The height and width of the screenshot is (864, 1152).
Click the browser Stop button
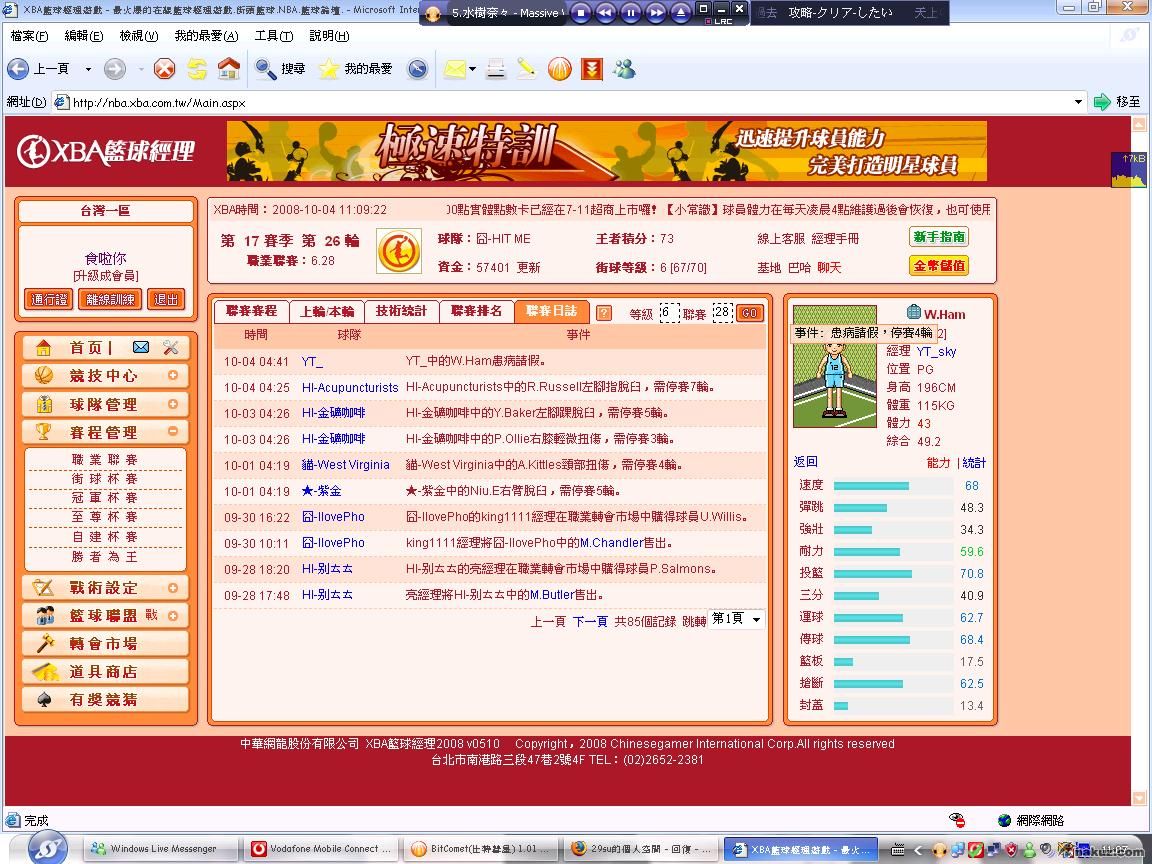click(164, 69)
